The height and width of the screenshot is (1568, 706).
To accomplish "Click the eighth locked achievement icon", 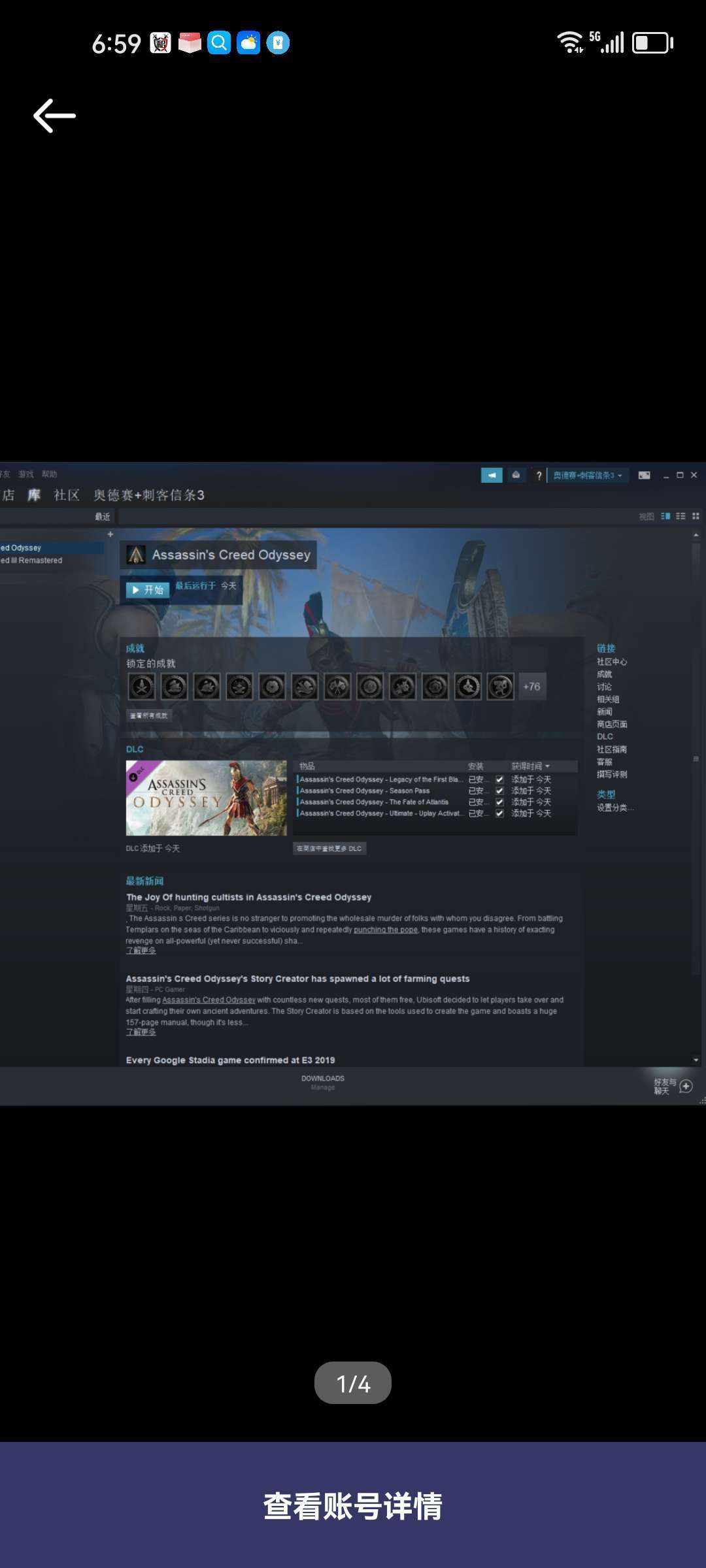I will point(371,687).
